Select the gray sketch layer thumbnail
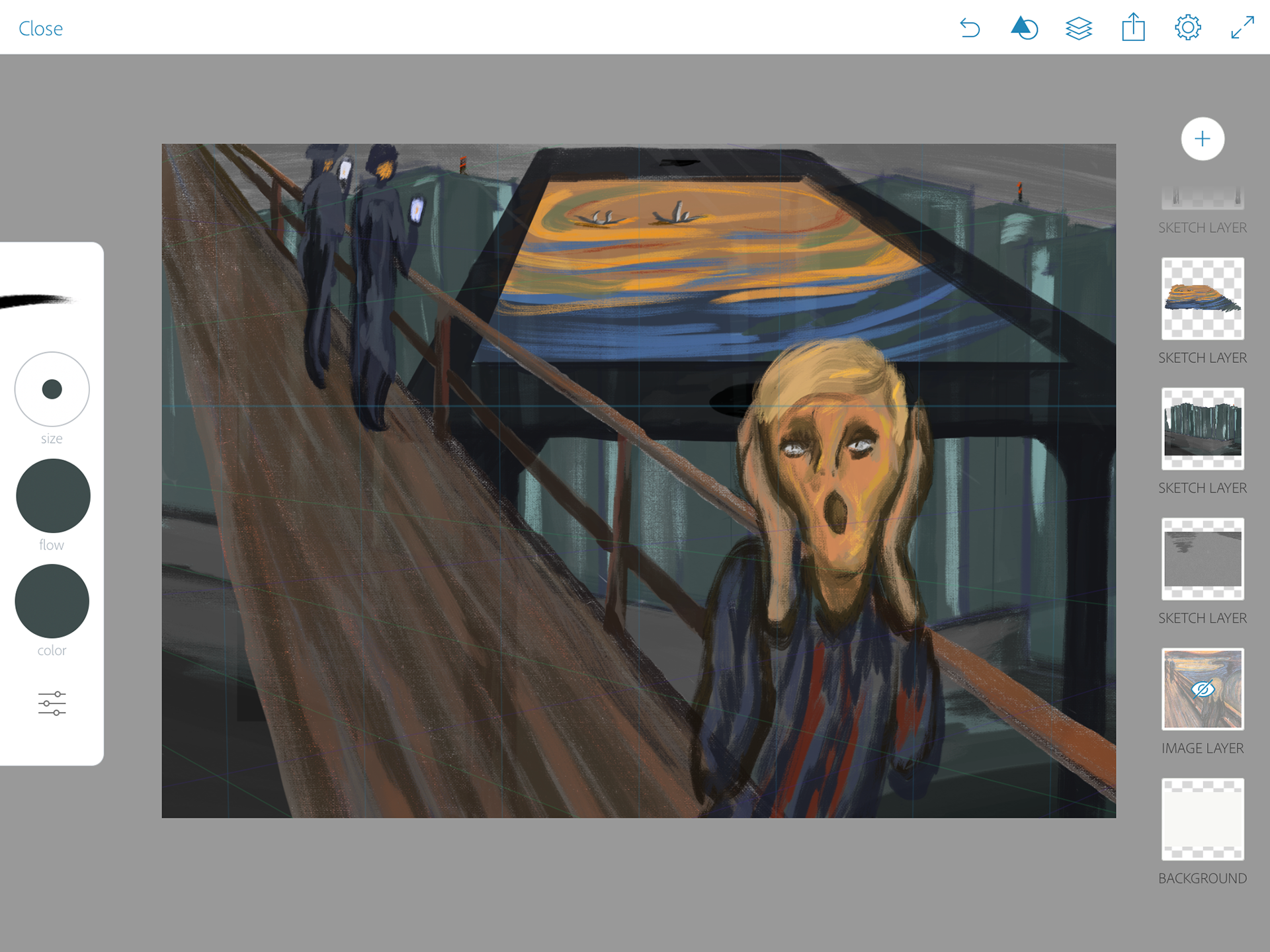The image size is (1270, 952). tap(1203, 559)
